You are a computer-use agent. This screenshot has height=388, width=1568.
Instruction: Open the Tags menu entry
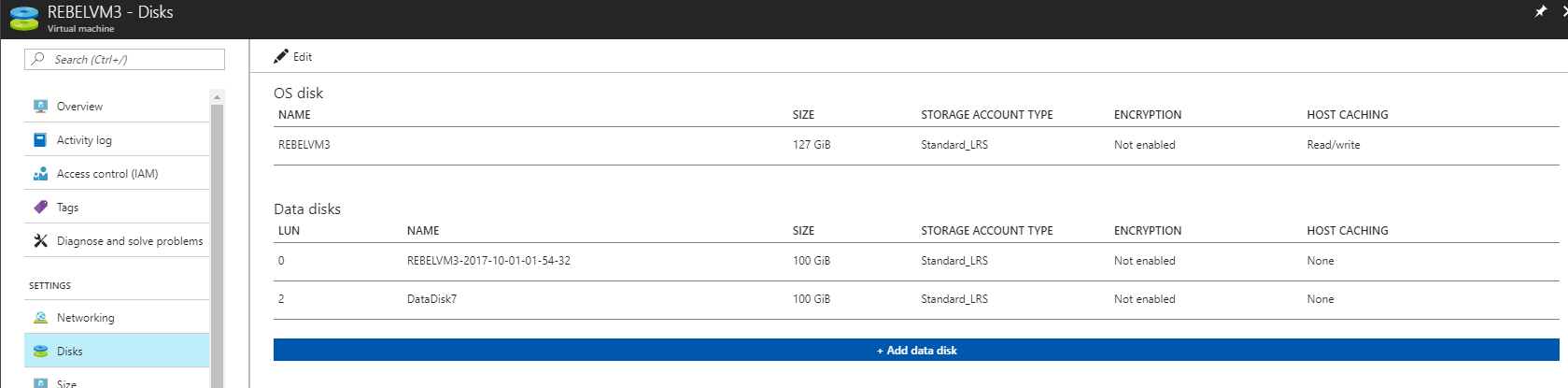[x=117, y=207]
